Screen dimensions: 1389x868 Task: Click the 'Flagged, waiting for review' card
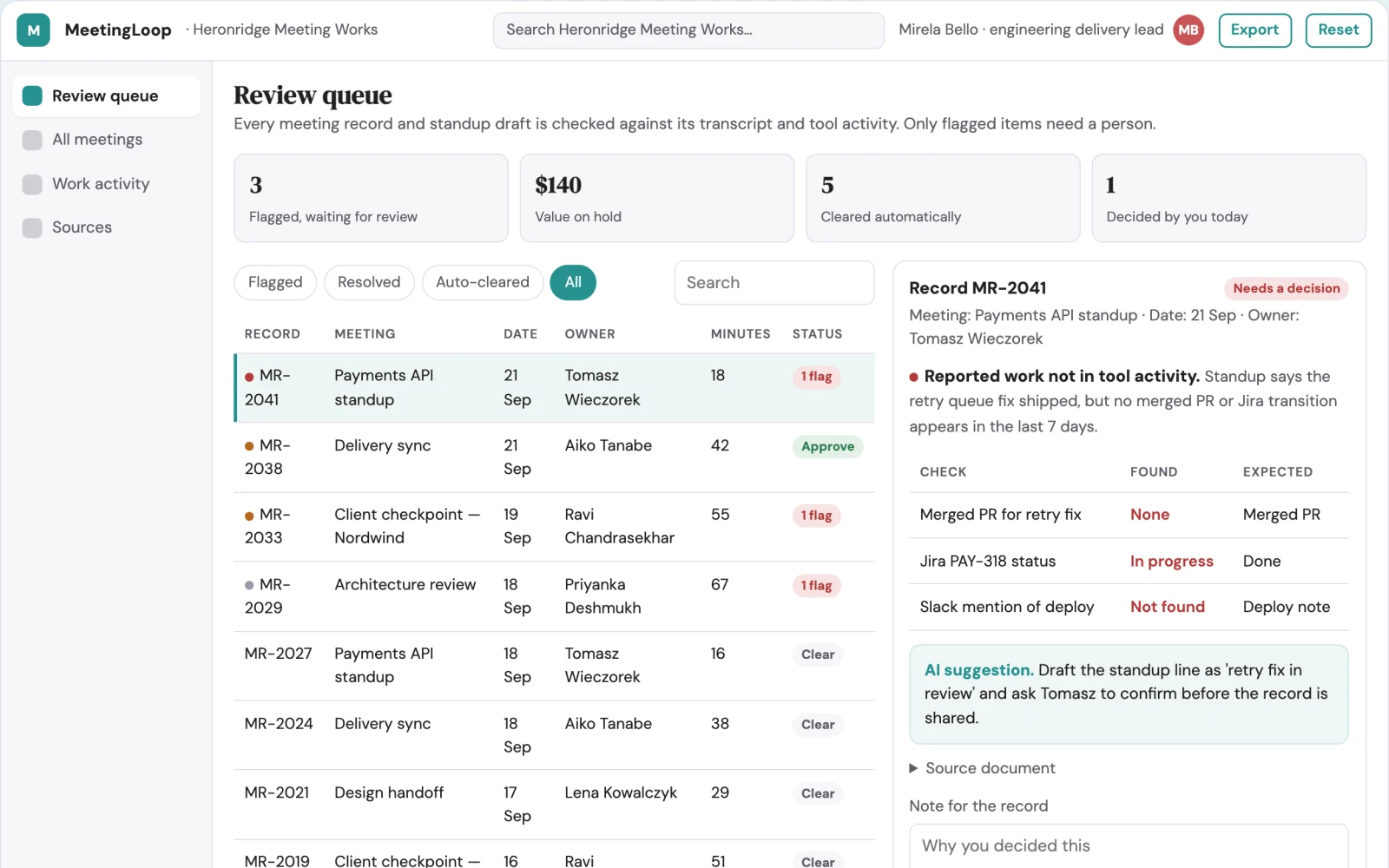pos(371,198)
